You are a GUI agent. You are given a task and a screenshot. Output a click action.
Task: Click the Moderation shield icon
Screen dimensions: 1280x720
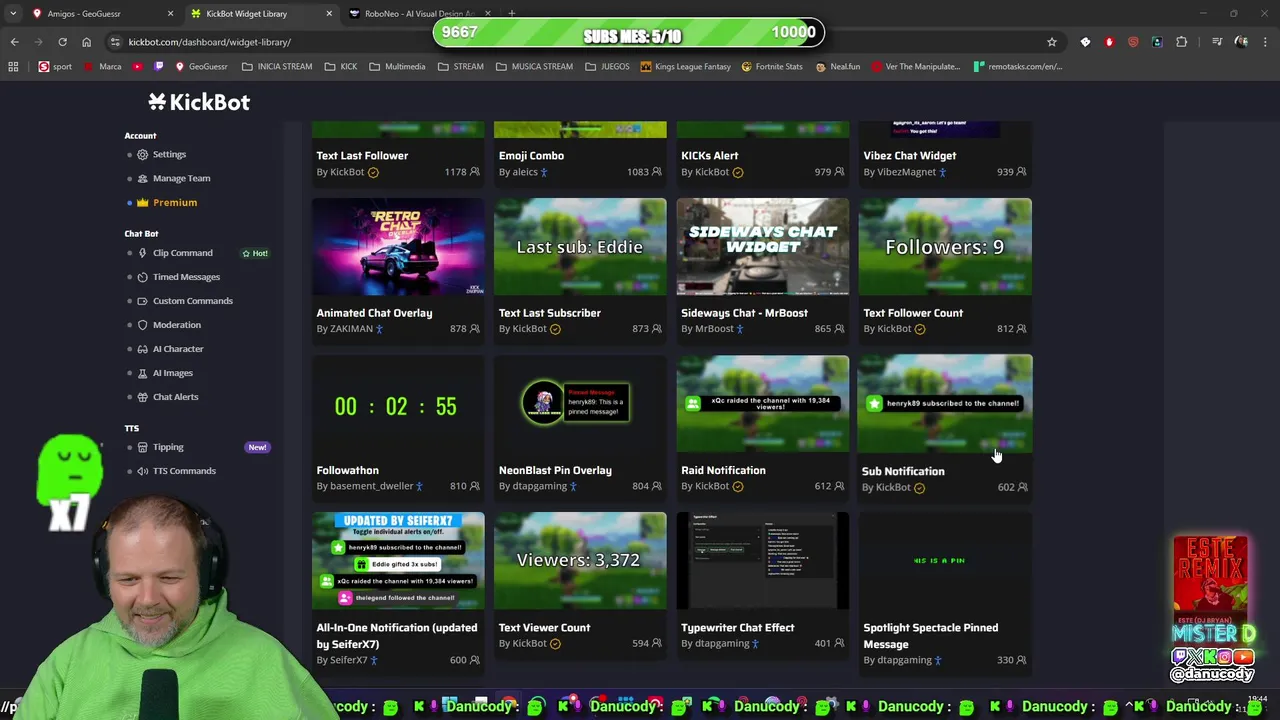click(x=142, y=325)
